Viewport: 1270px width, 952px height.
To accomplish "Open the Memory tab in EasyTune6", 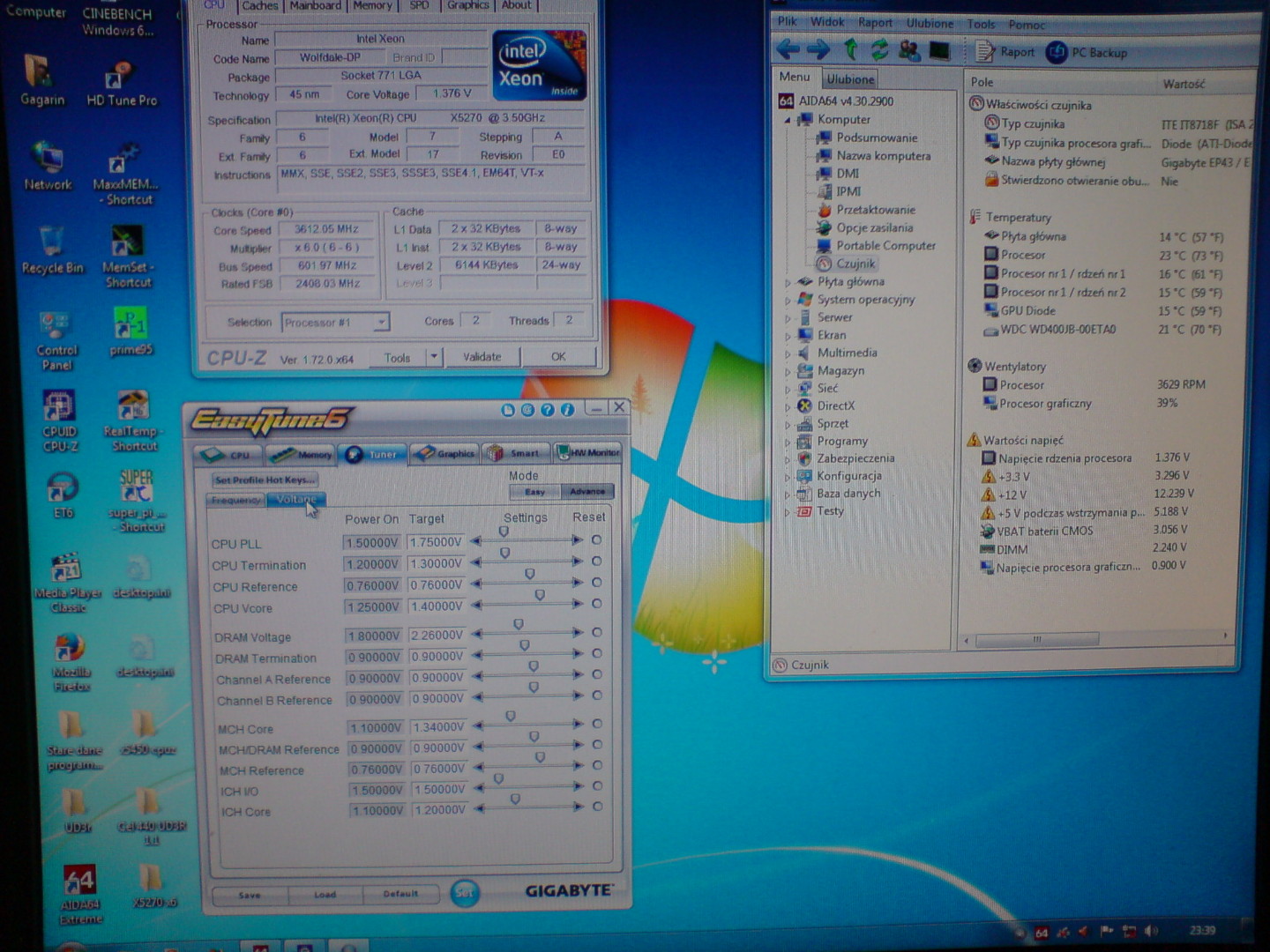I will [301, 455].
